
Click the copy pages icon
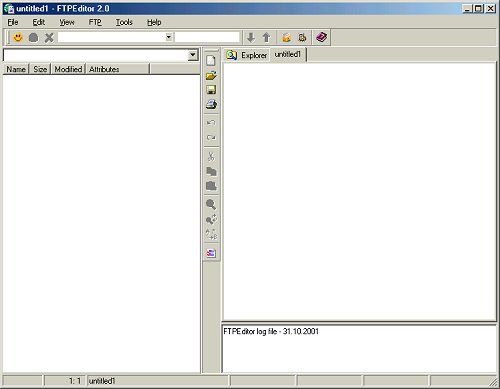(x=211, y=171)
